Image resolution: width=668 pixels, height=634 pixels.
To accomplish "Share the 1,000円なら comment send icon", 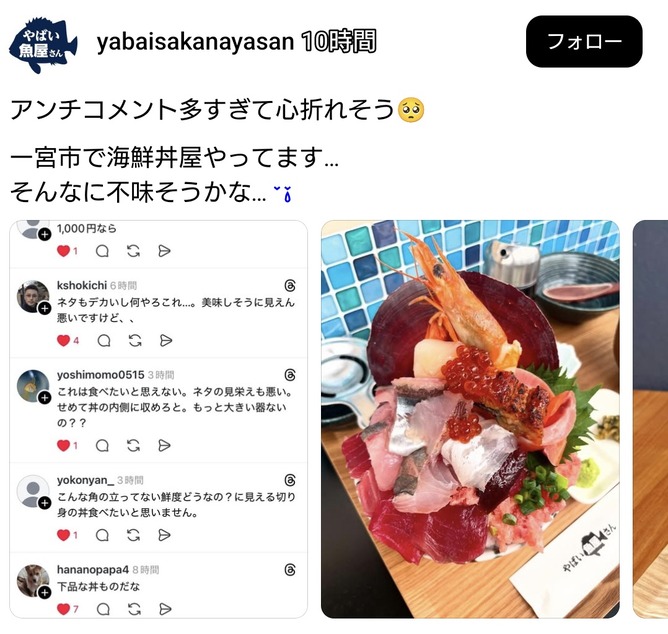I will pyautogui.click(x=164, y=251).
